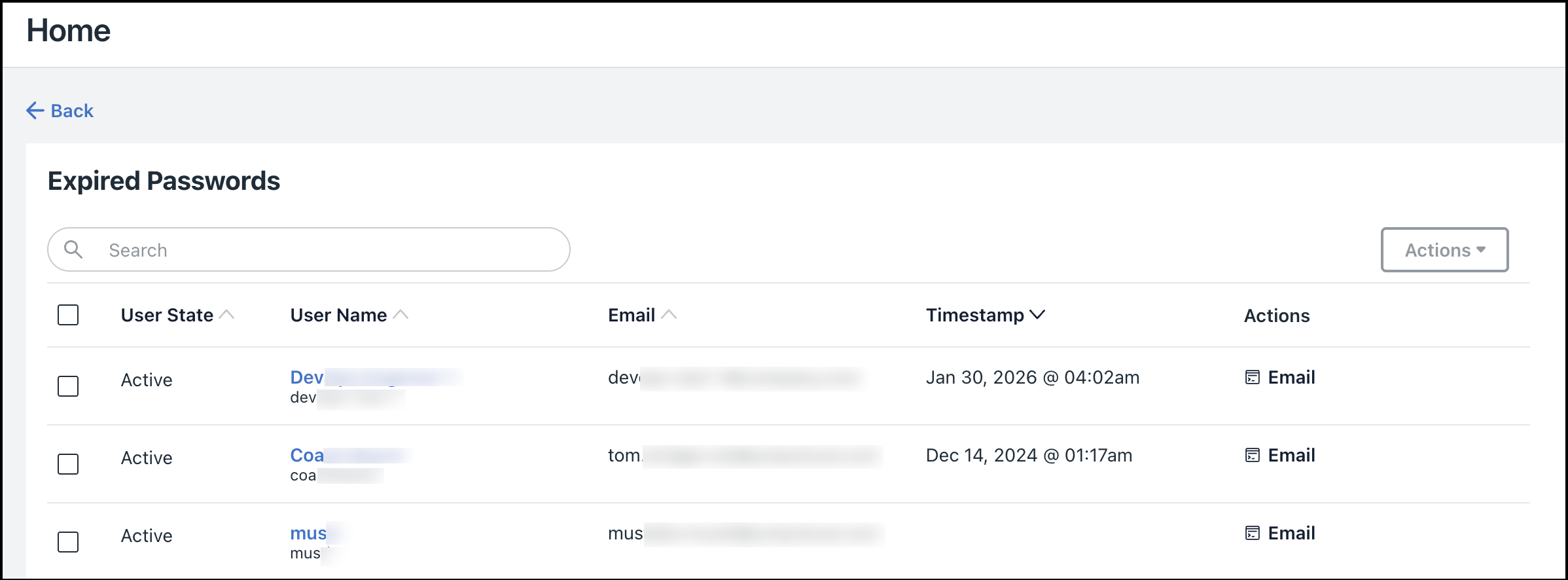The width and height of the screenshot is (1568, 580).
Task: Sort the Email column using its arrow
Action: (669, 314)
